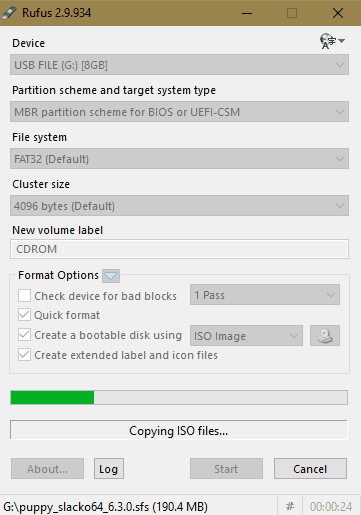
Task: Open the Log window
Action: pos(109,469)
